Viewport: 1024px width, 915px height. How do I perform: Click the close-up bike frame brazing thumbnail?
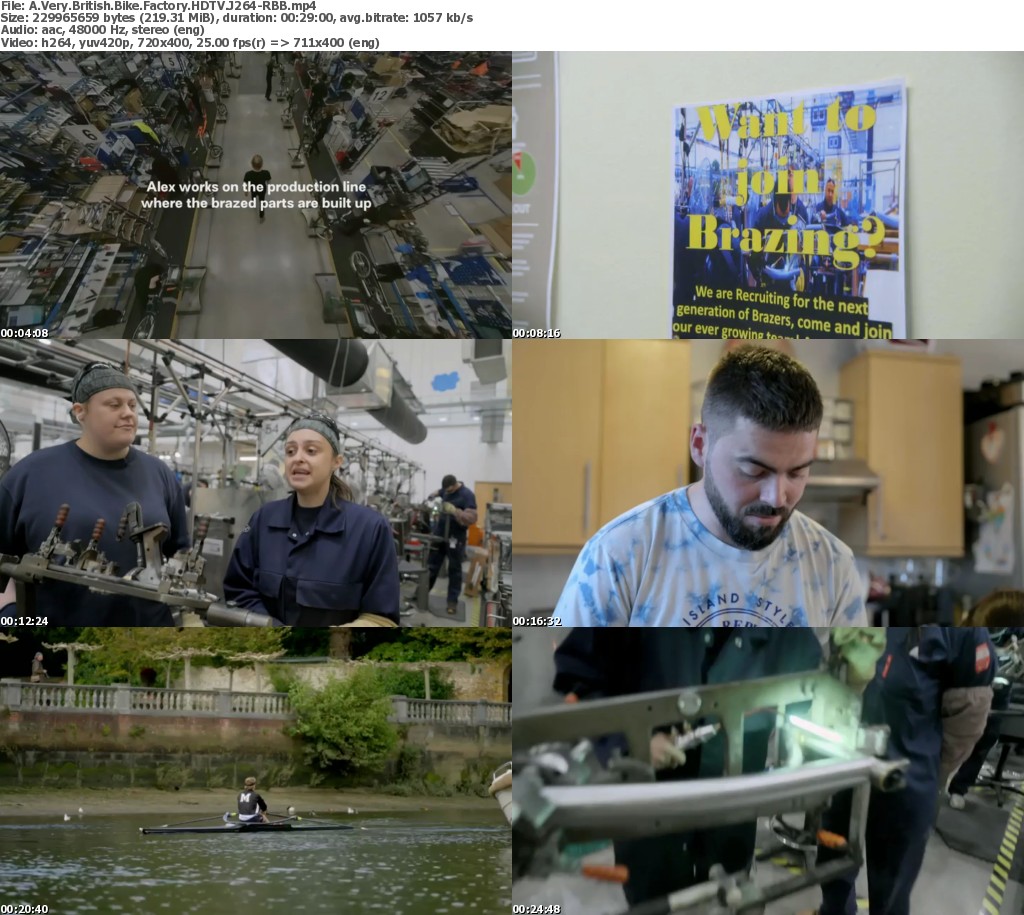pyautogui.click(x=767, y=770)
